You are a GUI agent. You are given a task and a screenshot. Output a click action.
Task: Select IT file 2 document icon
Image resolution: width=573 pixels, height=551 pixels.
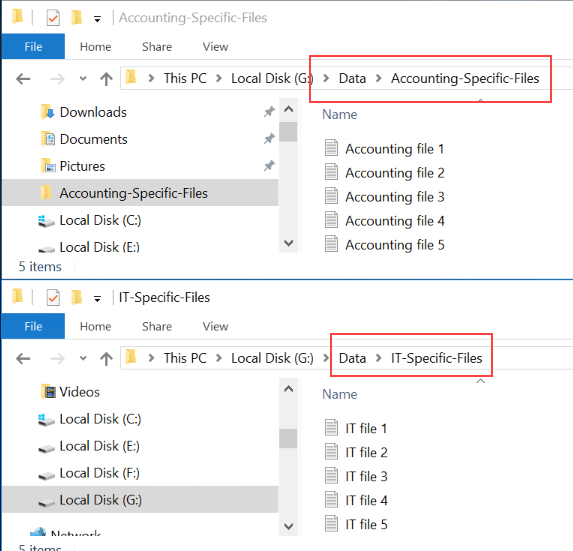click(x=331, y=452)
